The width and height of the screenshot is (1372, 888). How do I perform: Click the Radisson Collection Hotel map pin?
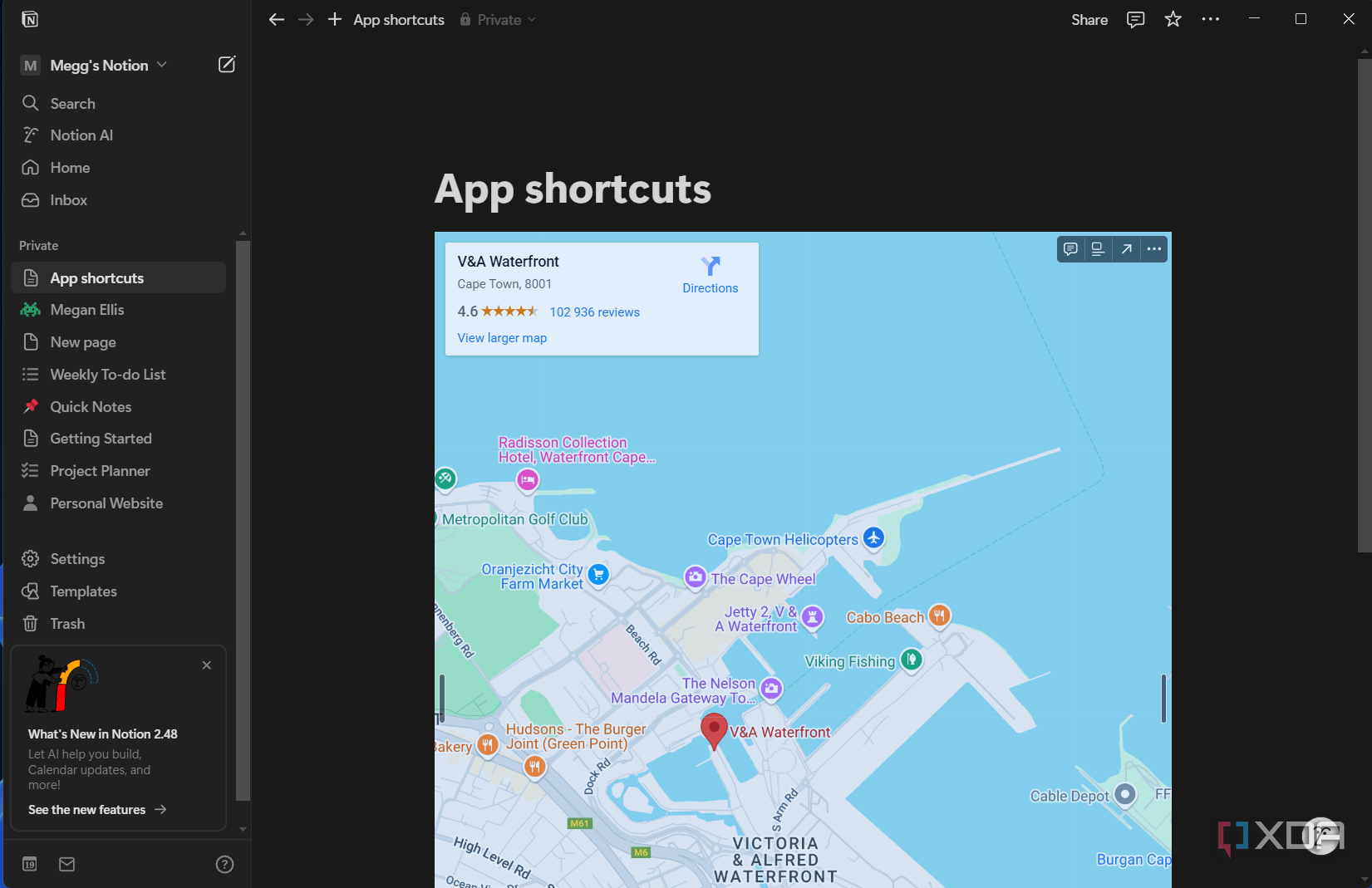528,480
